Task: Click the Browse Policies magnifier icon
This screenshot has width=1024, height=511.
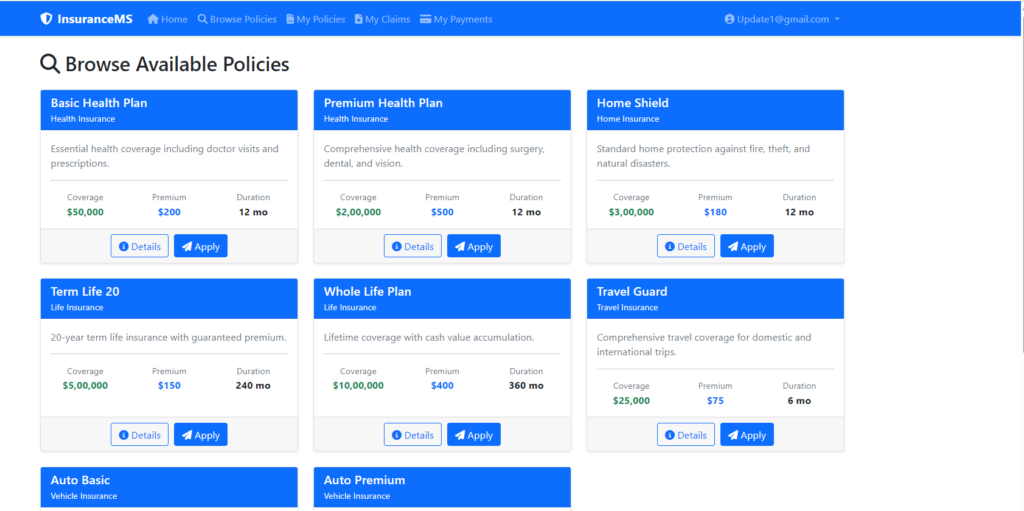Action: pyautogui.click(x=202, y=19)
